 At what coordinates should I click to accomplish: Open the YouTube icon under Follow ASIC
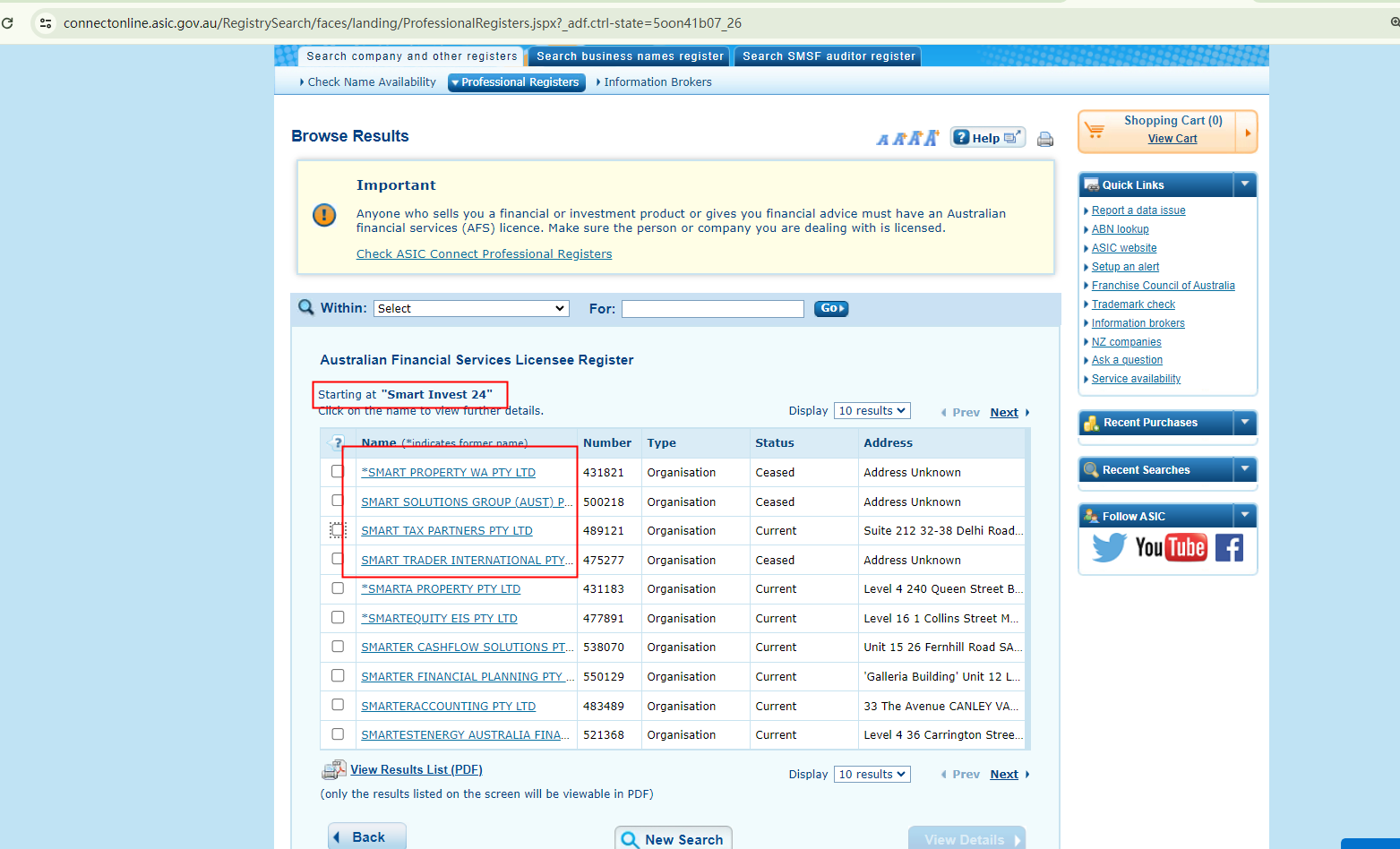click(x=1171, y=547)
